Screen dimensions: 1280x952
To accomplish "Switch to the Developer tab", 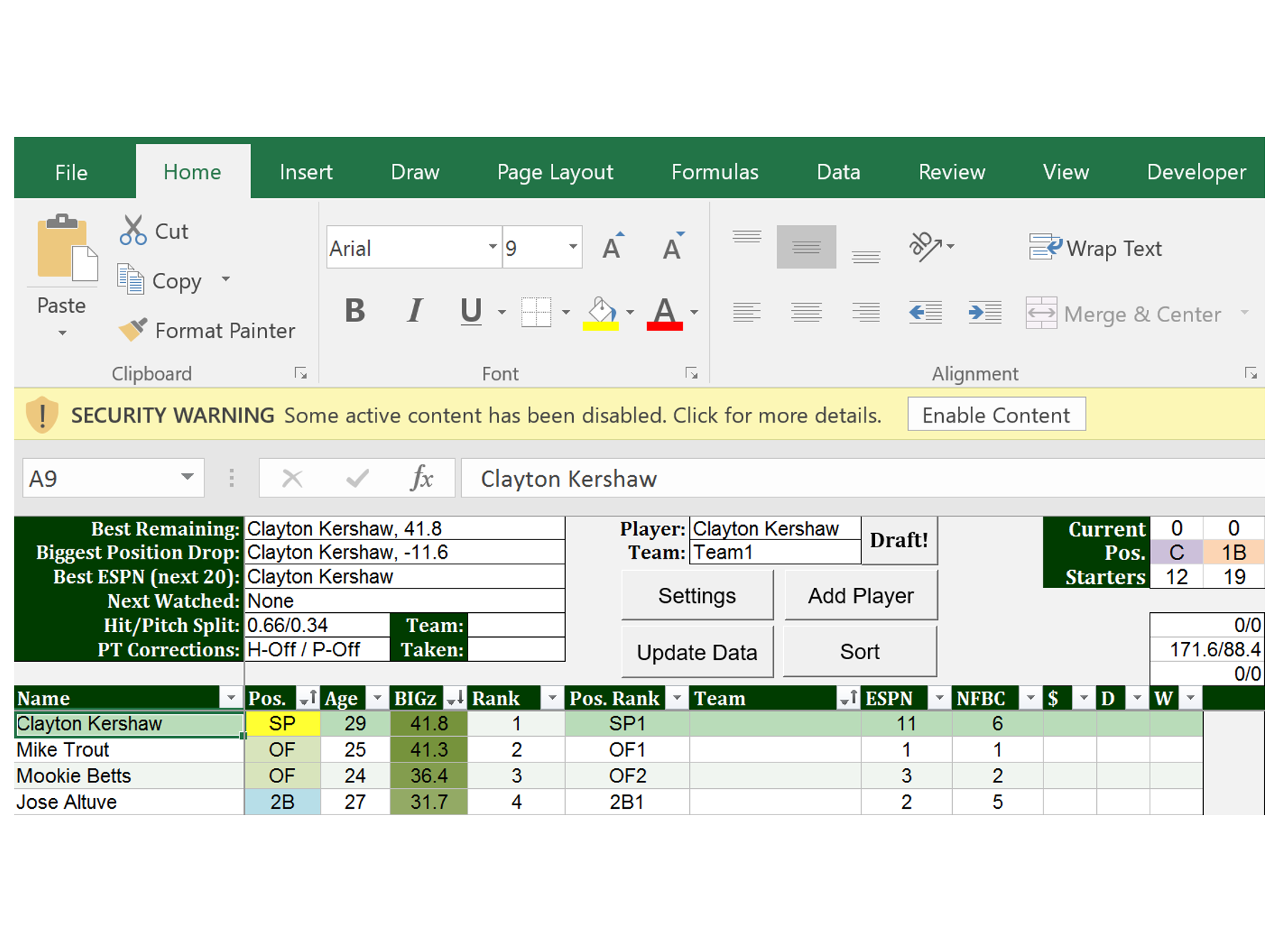I will click(x=1196, y=172).
